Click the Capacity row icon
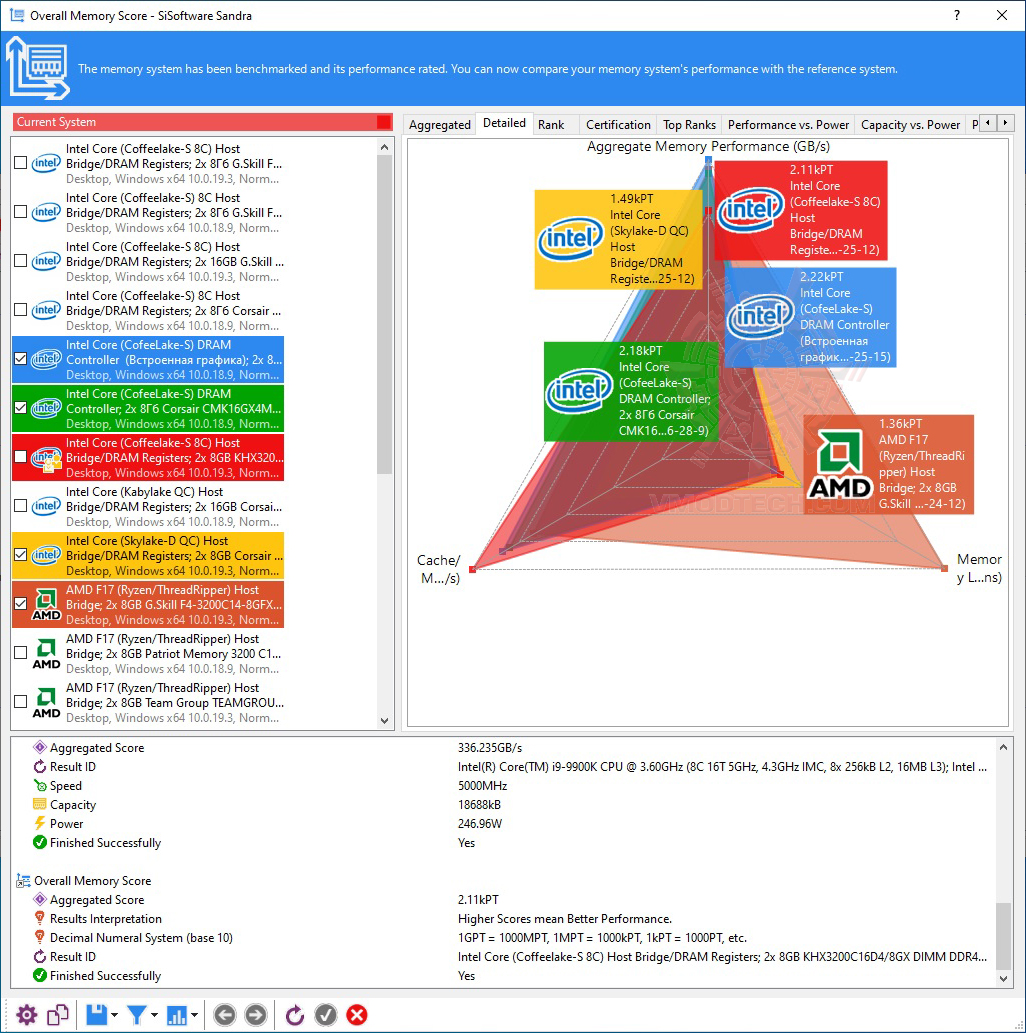Screen dimensions: 1026x1033 click(40, 804)
